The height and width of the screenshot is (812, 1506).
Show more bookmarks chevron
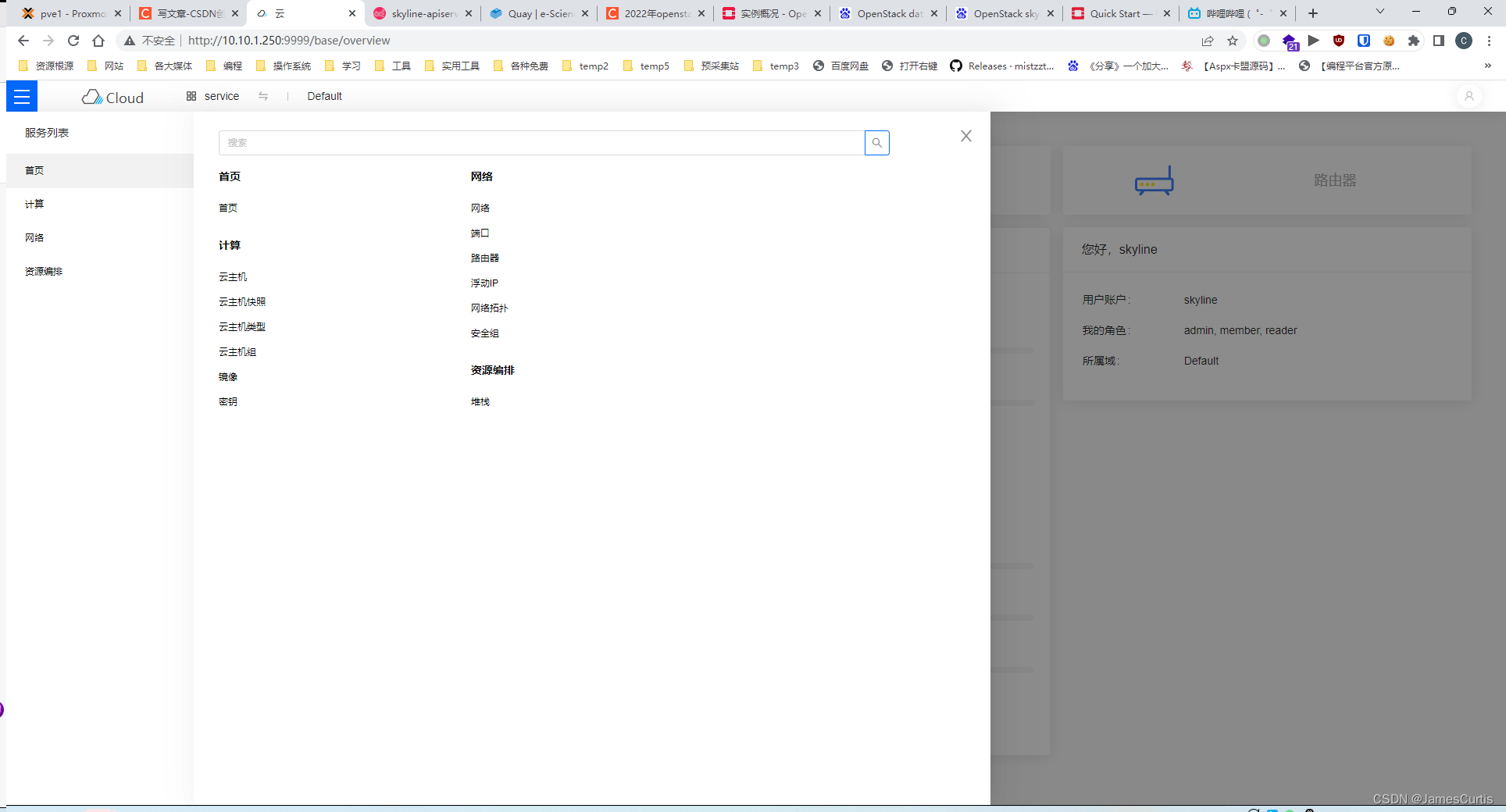coord(1488,66)
